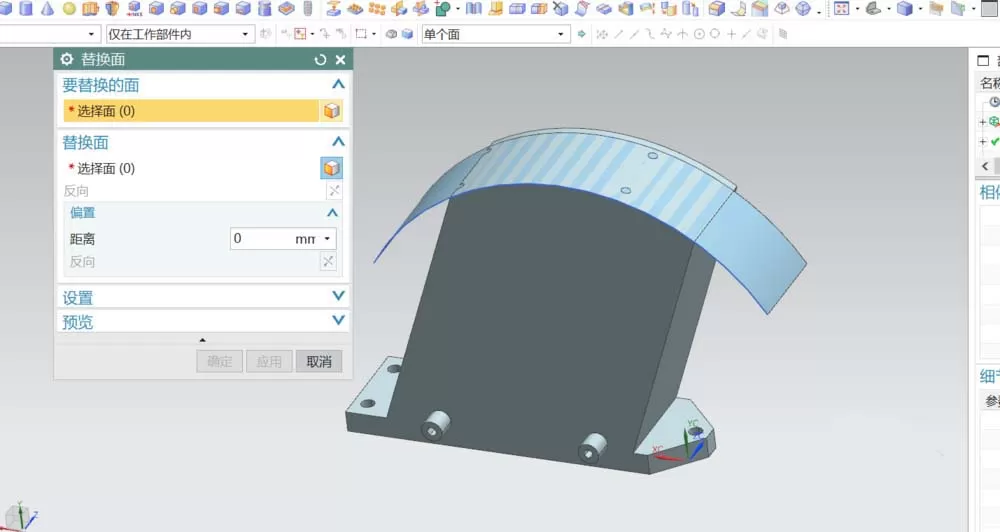Click the 取消 button

tap(319, 361)
